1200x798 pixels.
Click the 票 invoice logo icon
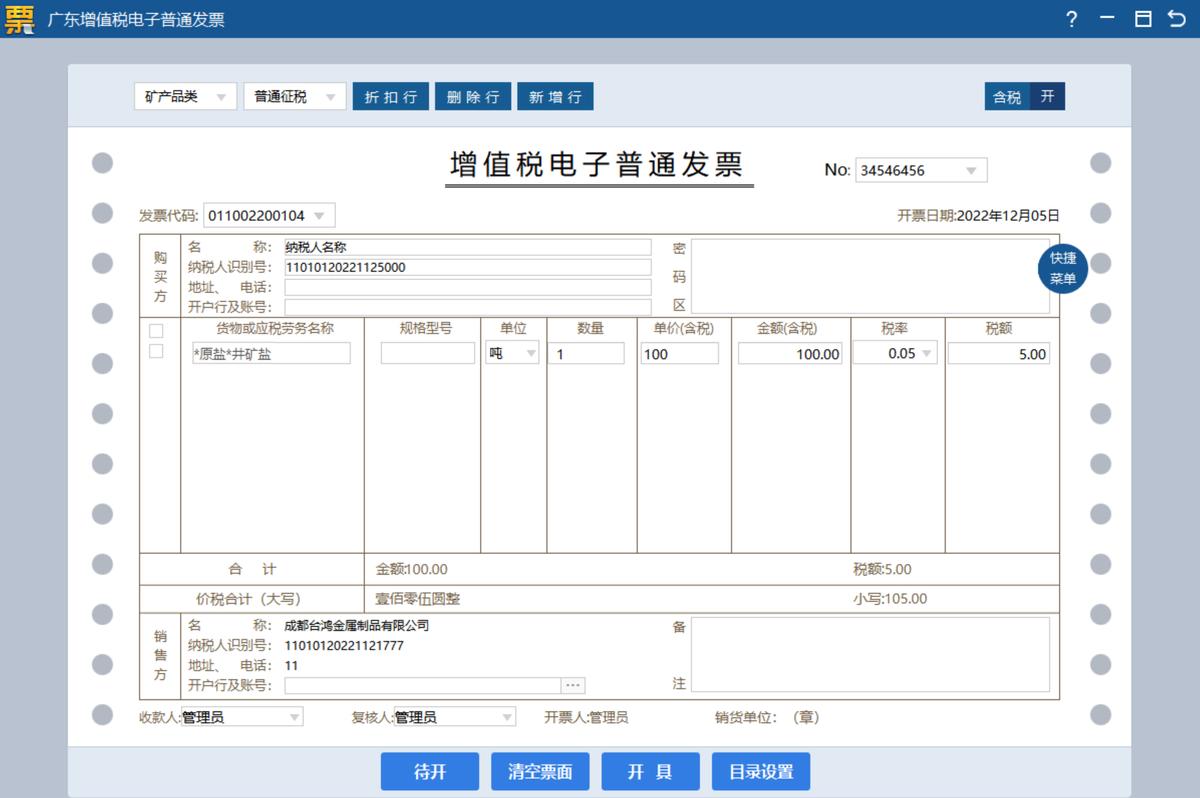point(19,19)
